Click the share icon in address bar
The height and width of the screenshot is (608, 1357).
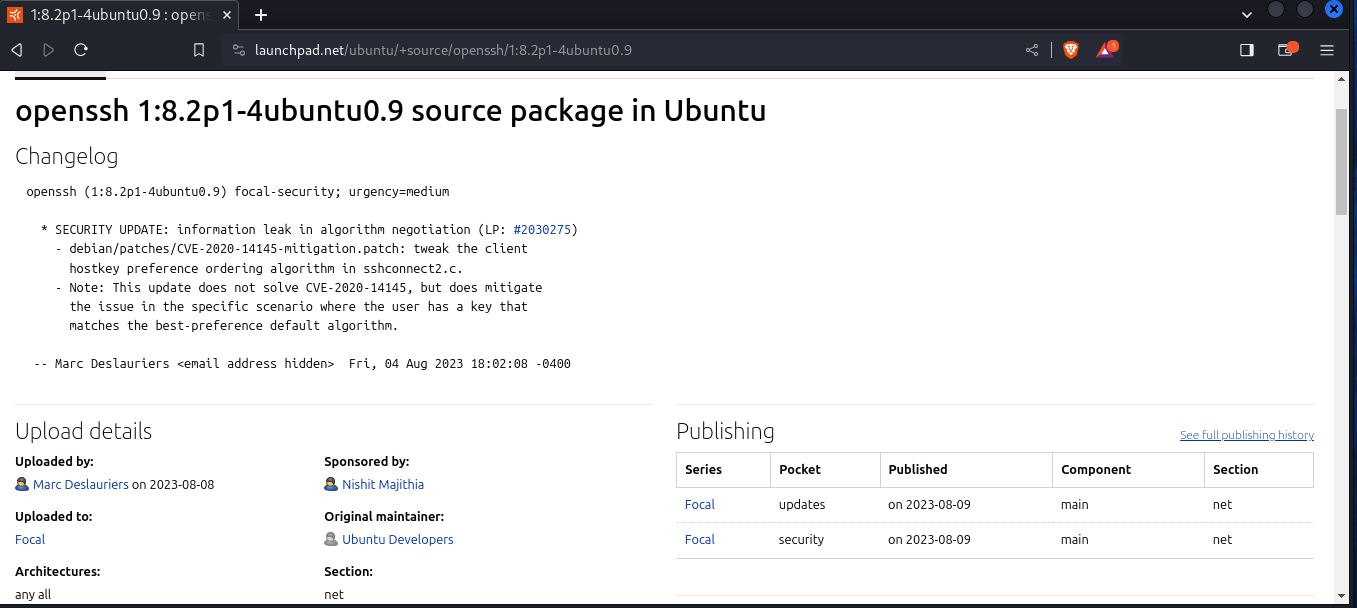coord(1032,50)
